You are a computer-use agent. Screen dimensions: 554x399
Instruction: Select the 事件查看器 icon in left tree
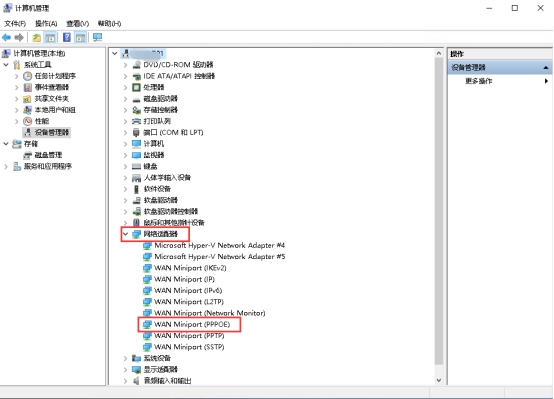28,87
